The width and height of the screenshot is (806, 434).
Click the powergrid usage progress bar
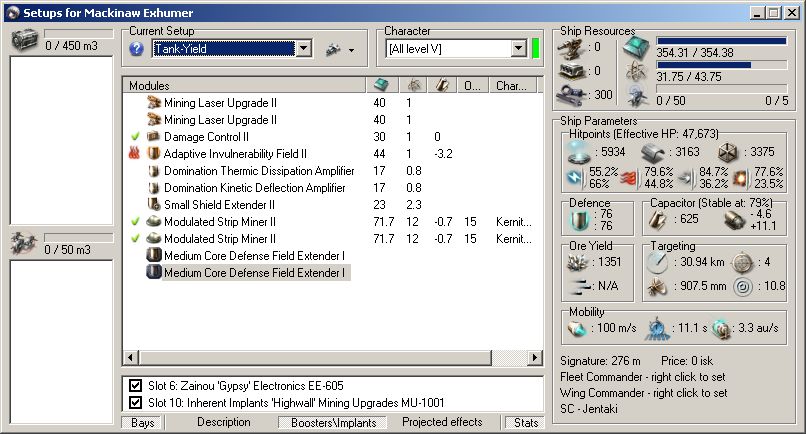(x=722, y=65)
